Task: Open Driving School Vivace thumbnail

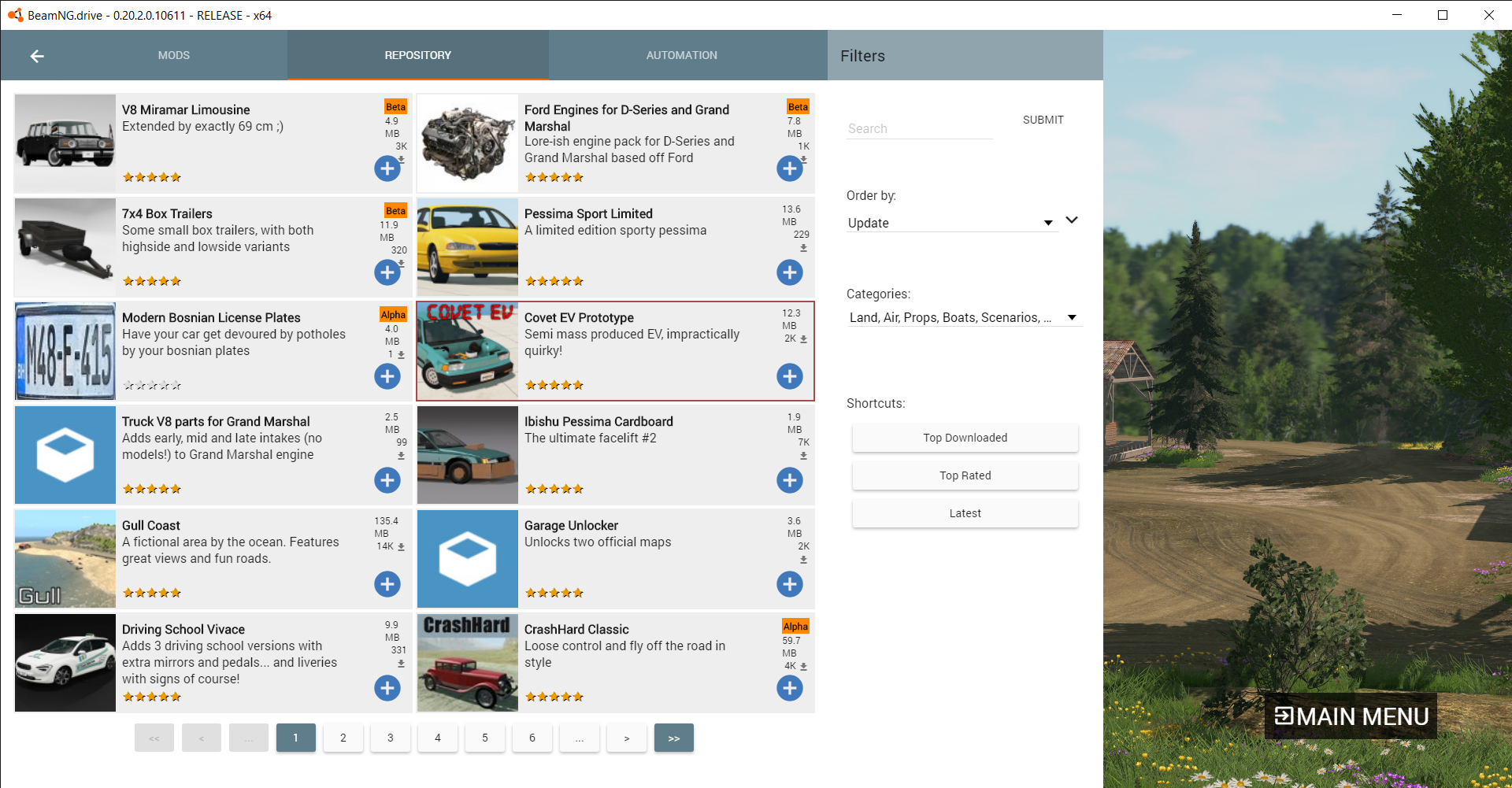Action: click(65, 663)
